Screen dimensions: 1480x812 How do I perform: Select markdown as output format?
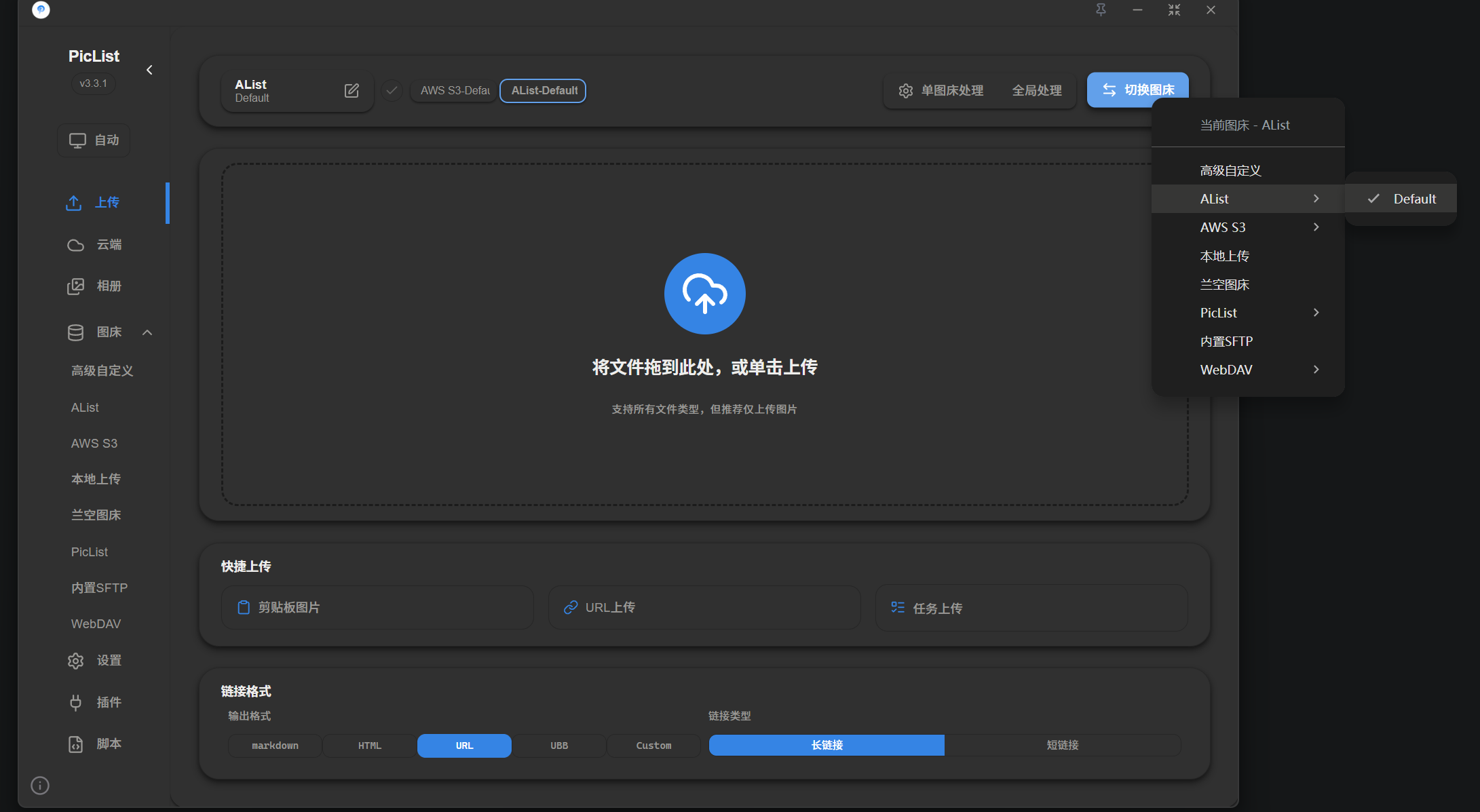click(x=274, y=745)
